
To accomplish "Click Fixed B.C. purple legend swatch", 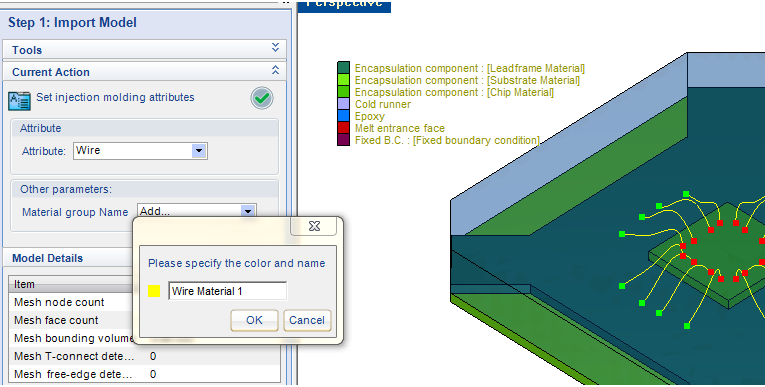I will pyautogui.click(x=343, y=140).
